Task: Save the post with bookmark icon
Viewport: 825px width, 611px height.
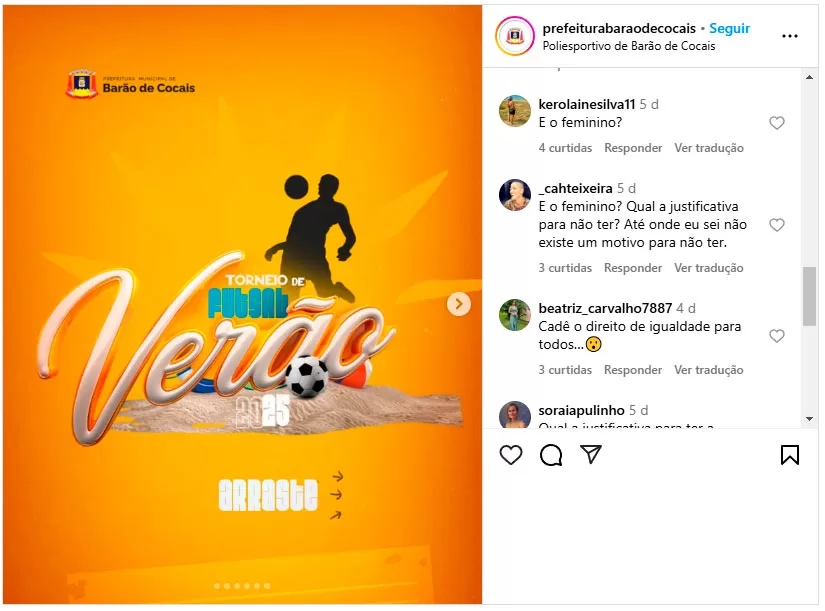Action: tap(789, 455)
